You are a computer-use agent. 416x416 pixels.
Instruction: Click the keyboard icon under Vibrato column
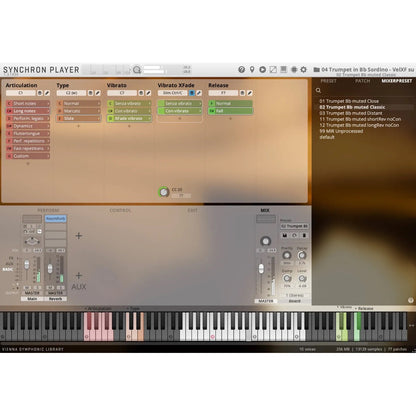[141, 93]
